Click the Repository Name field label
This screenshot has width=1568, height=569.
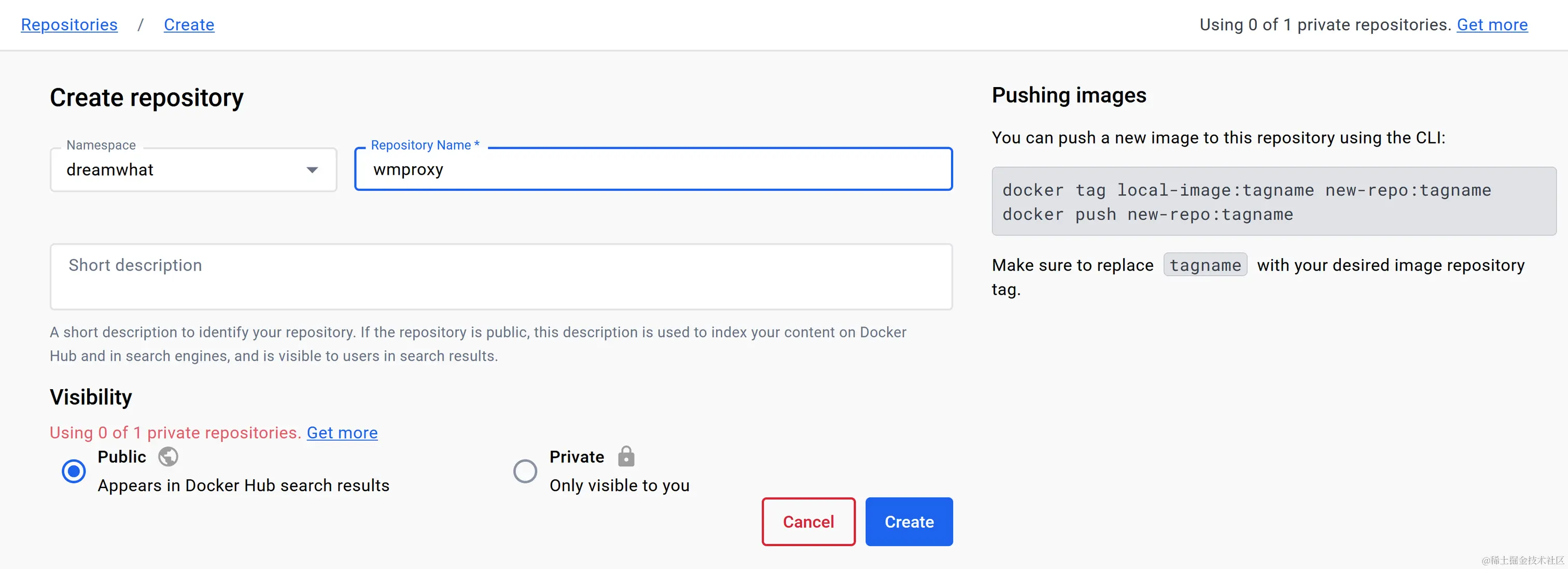tap(424, 146)
